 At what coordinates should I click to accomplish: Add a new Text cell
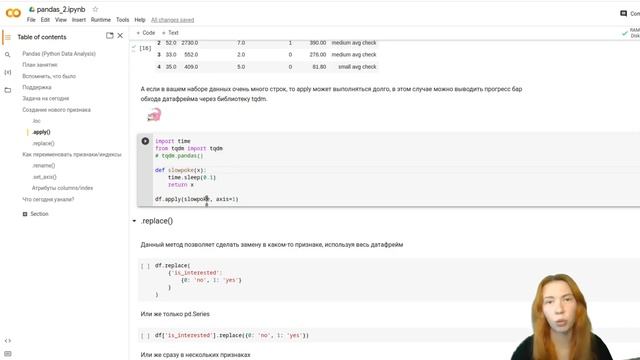pos(170,33)
